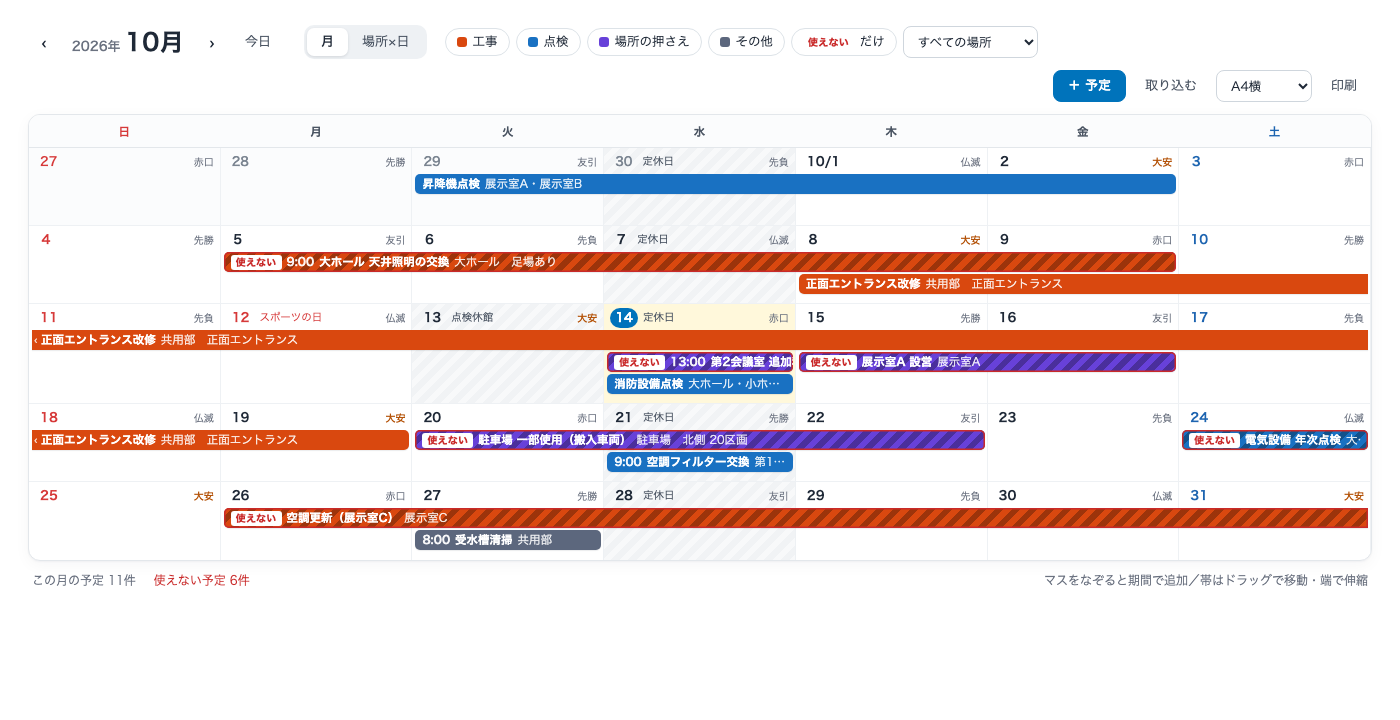Open the 9:00 空調フィルター交換 event
Image resolution: width=1400 pixels, height=720 pixels.
pyautogui.click(x=700, y=462)
